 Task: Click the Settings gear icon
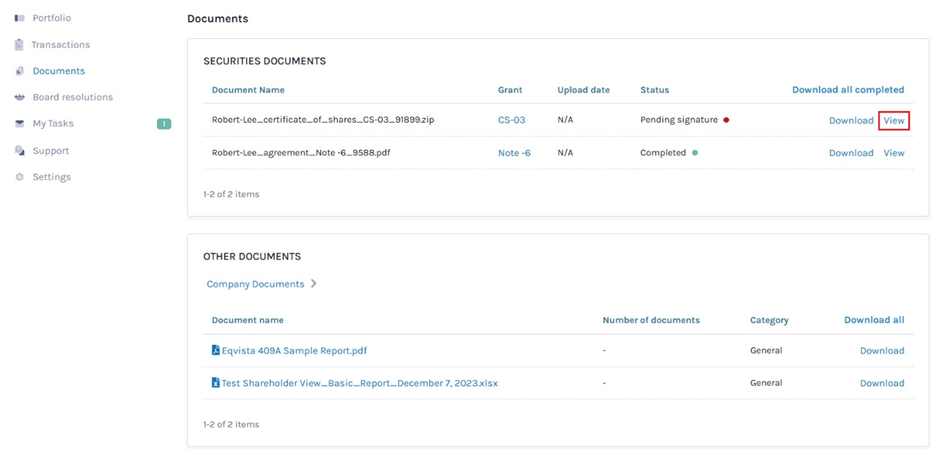click(19, 177)
